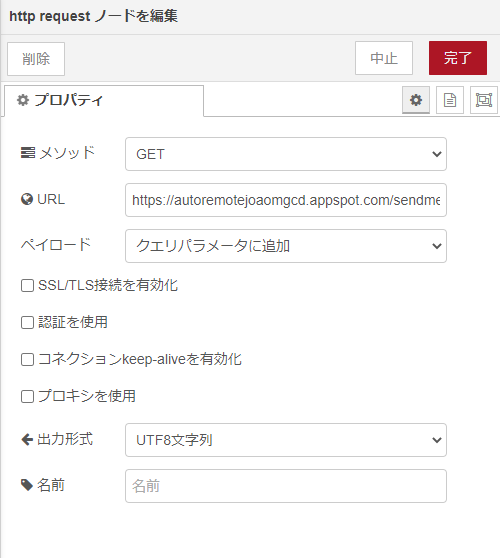Click the globe icon beside URL
The image size is (500, 558).
point(27,199)
